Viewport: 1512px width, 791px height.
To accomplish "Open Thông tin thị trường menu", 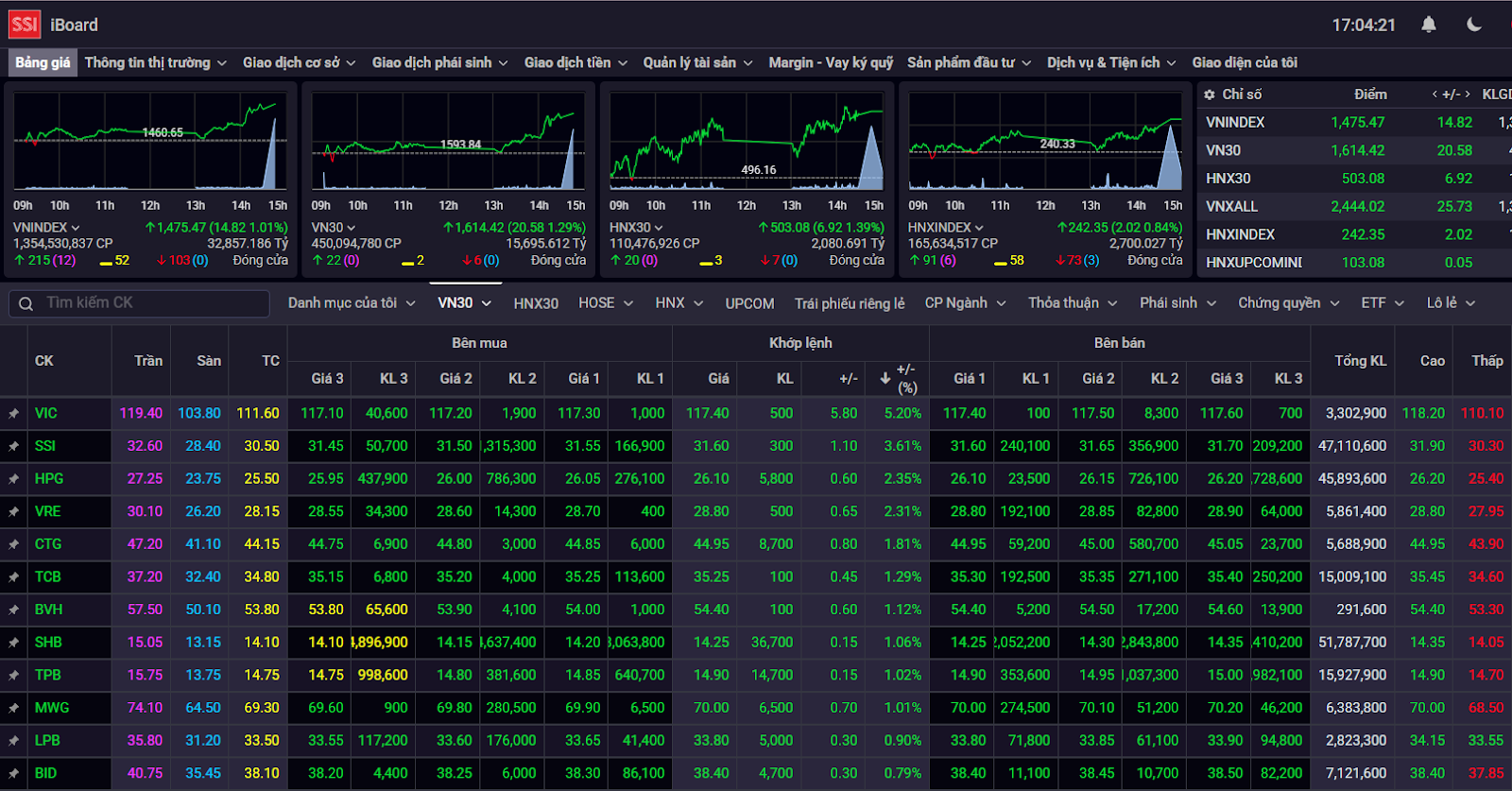I will tap(156, 62).
